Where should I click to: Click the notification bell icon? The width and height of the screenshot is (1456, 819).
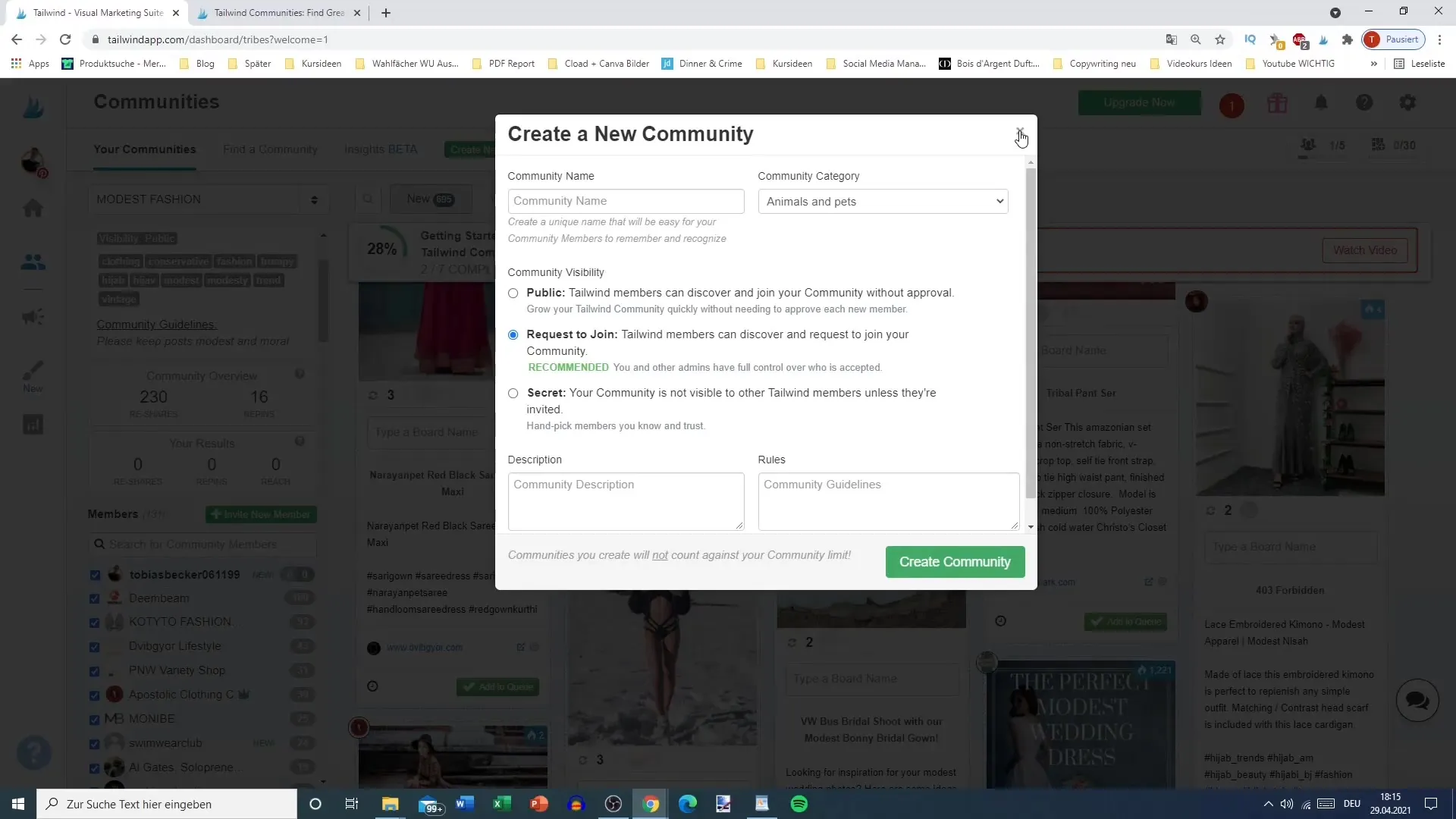click(1321, 103)
